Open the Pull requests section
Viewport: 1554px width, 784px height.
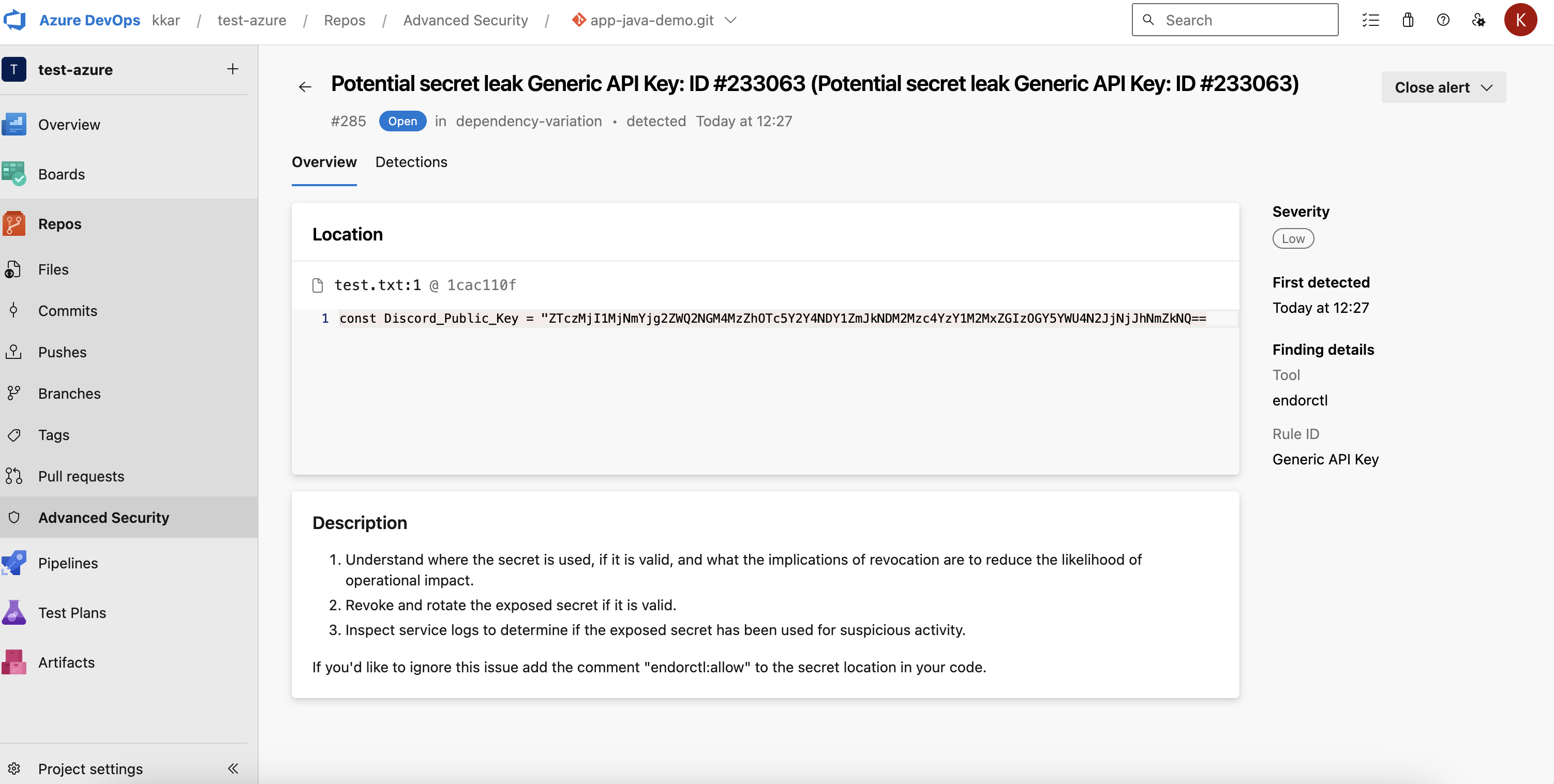coord(81,476)
